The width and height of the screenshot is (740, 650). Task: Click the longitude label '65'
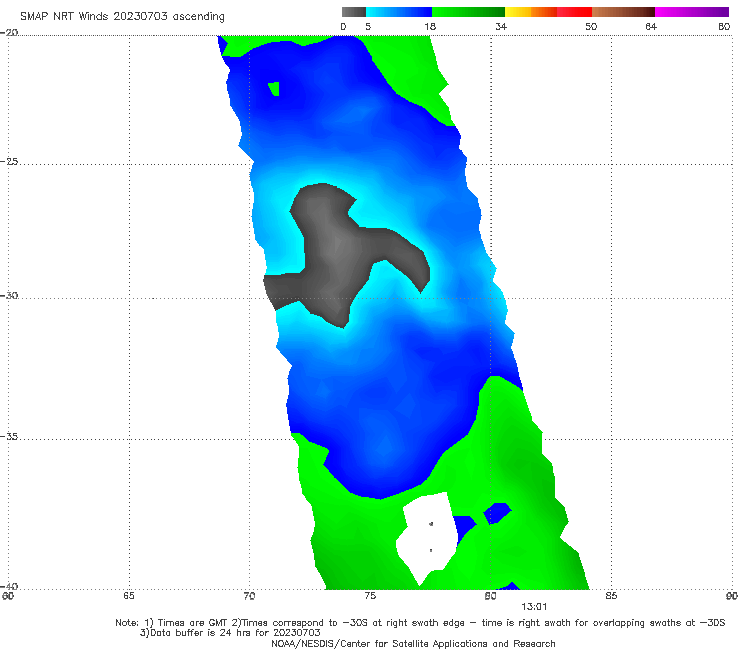pos(129,596)
